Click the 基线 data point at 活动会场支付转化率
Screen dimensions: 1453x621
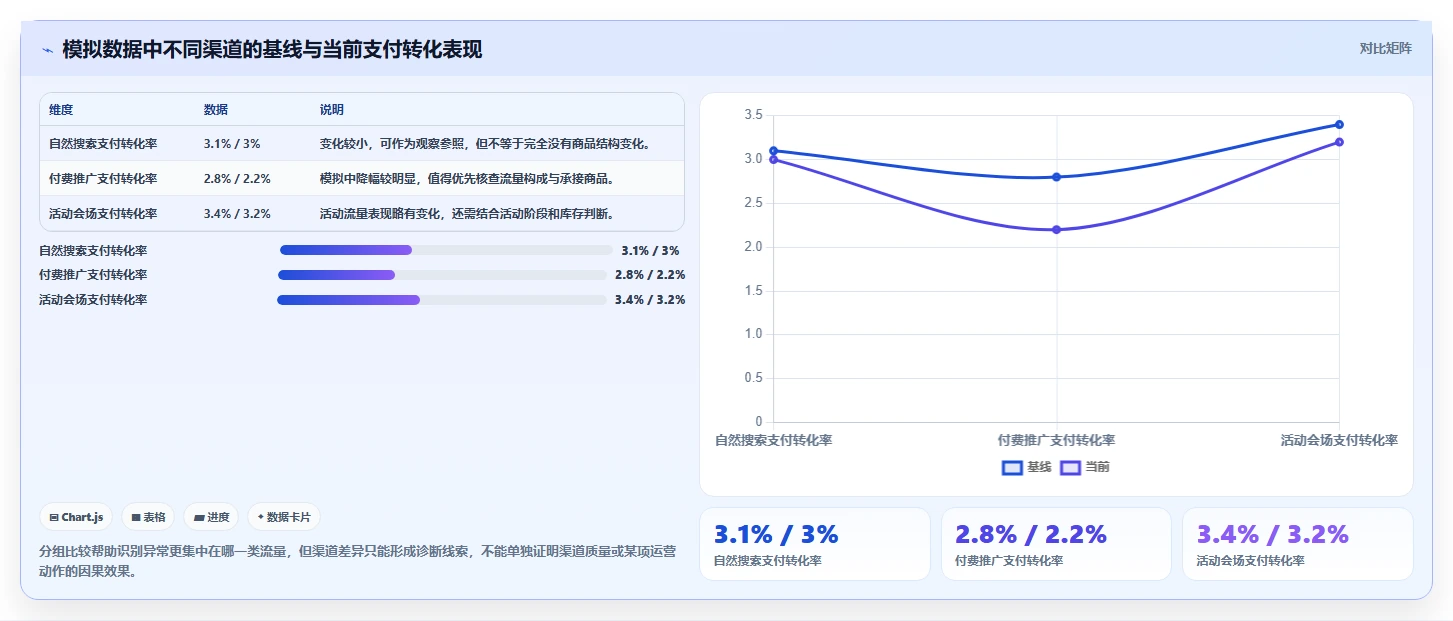(1339, 124)
